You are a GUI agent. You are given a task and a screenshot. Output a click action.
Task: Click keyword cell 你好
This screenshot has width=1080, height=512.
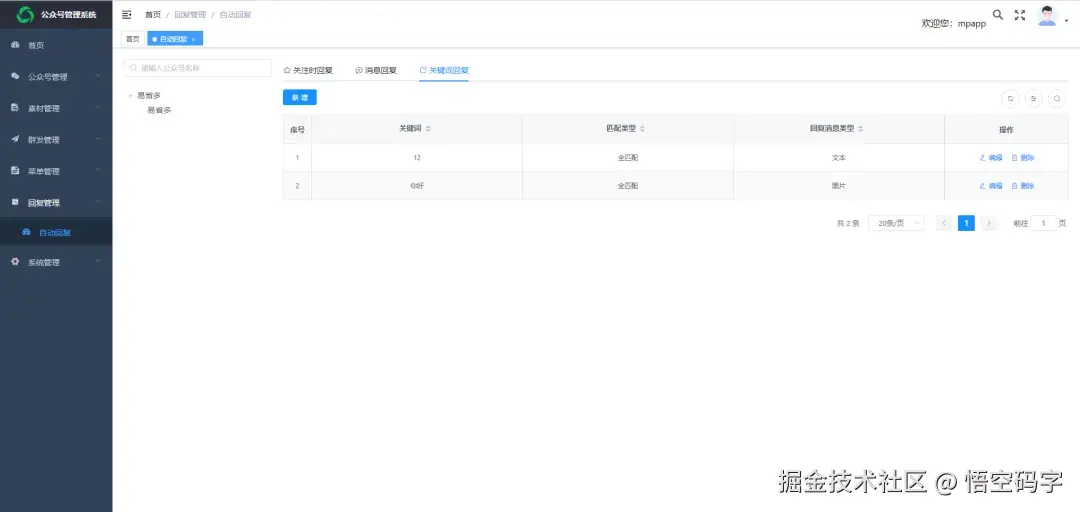(417, 186)
